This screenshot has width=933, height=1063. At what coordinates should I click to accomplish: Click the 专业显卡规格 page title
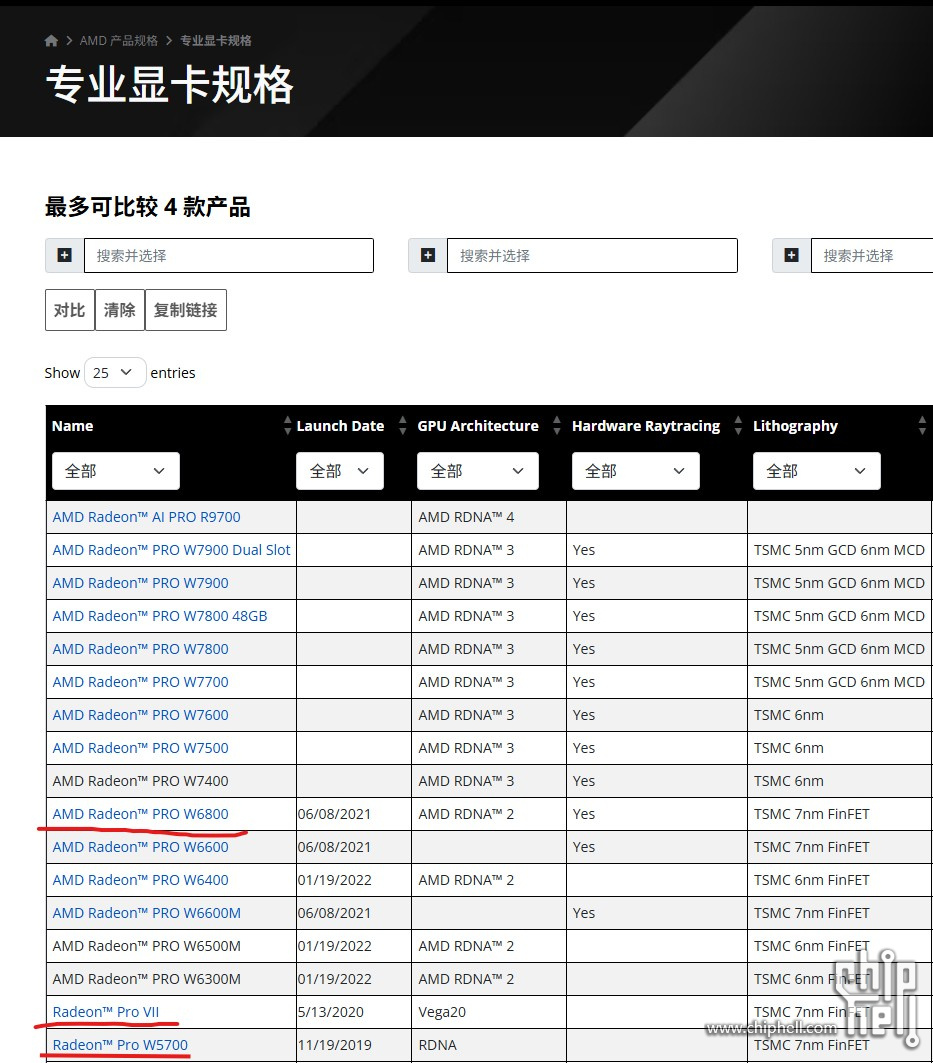pos(170,85)
